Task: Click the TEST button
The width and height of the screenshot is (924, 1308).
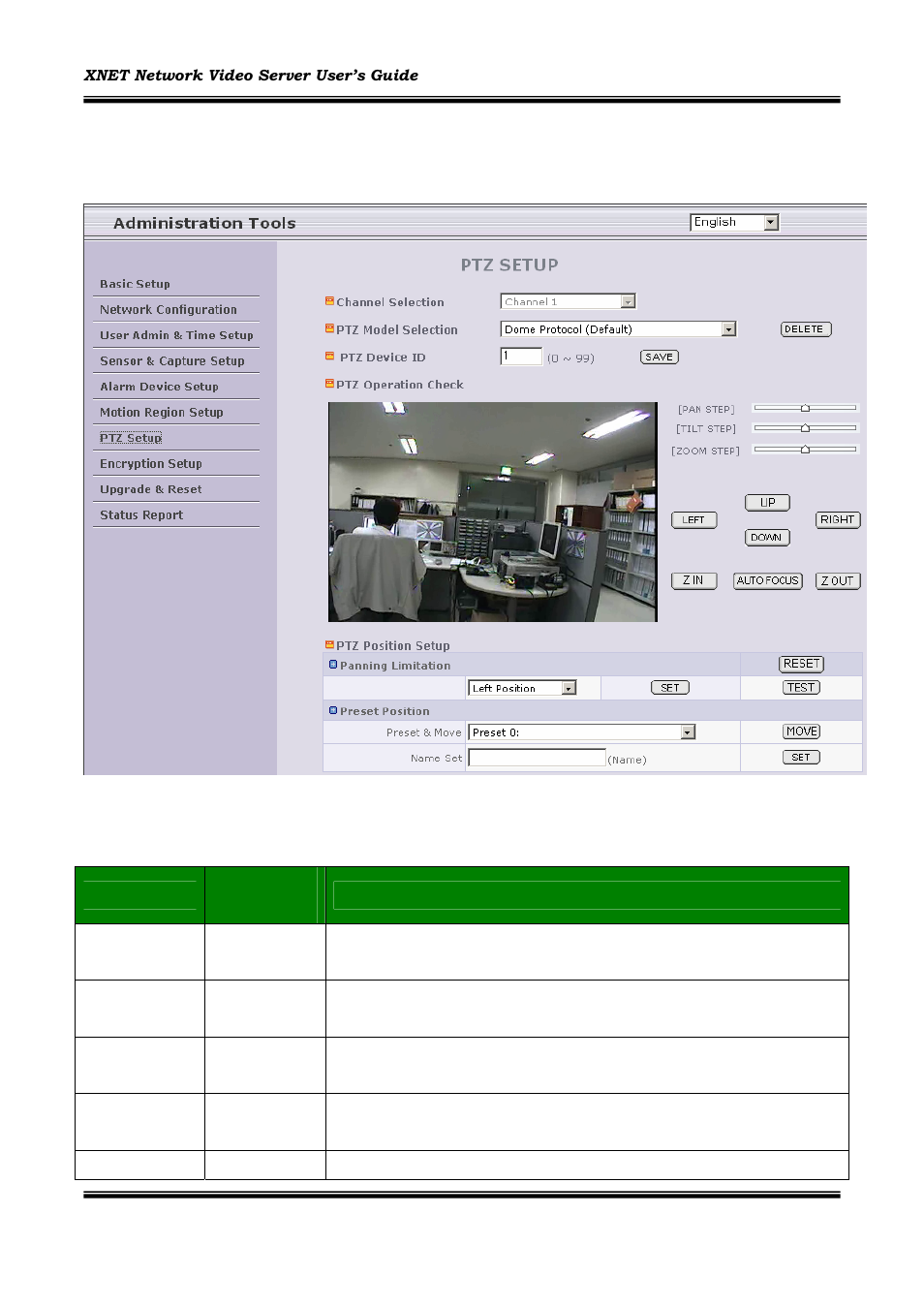Action: 801,688
